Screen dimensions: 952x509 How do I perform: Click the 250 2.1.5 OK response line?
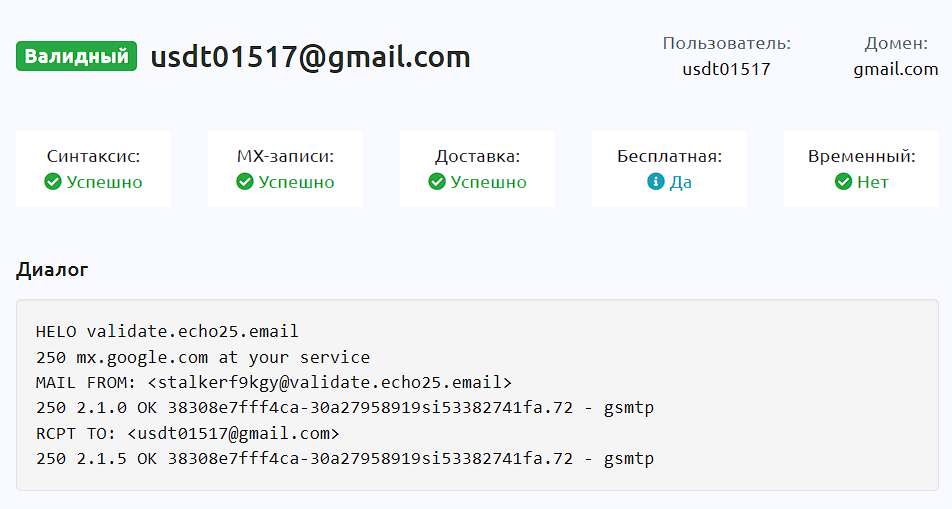tap(345, 459)
